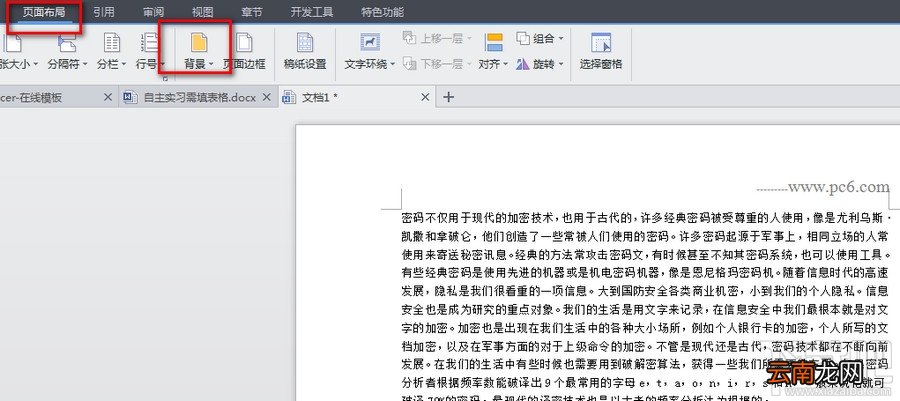This screenshot has height=401, width=900.
Task: Close the 文档1 tab
Action: point(425,98)
